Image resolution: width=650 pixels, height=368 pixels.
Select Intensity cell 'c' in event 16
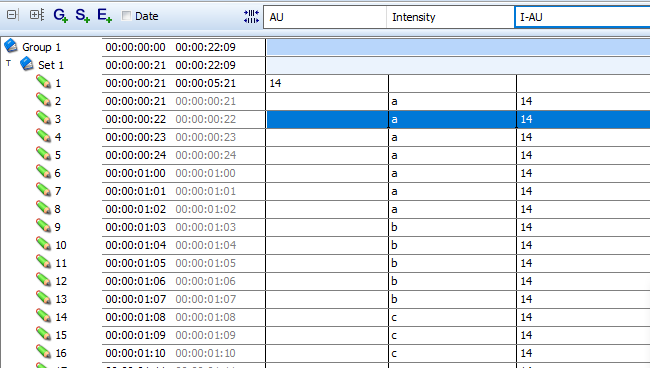(452, 353)
